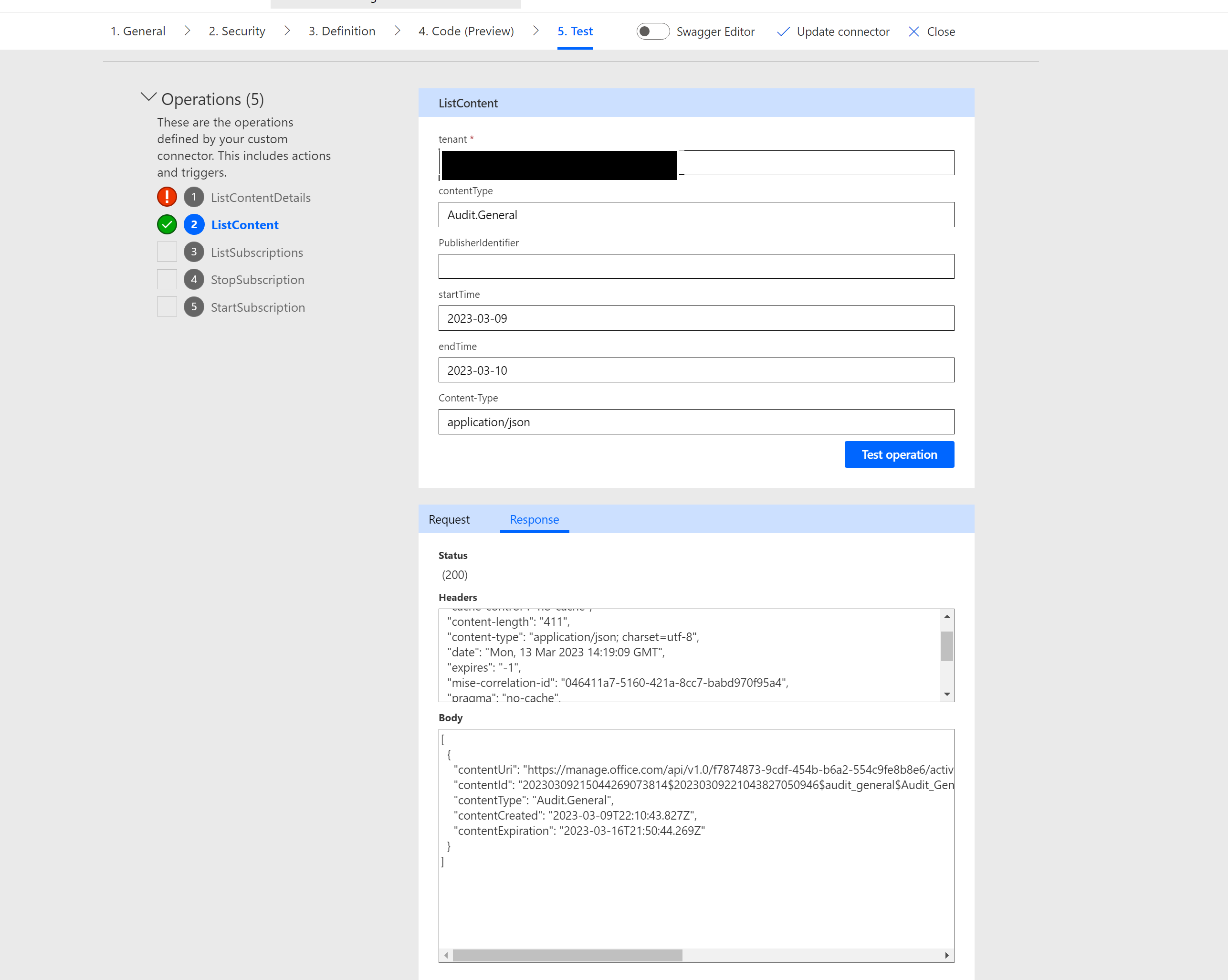Check the ListSubscriptions checkbox
The image size is (1228, 980).
166,251
